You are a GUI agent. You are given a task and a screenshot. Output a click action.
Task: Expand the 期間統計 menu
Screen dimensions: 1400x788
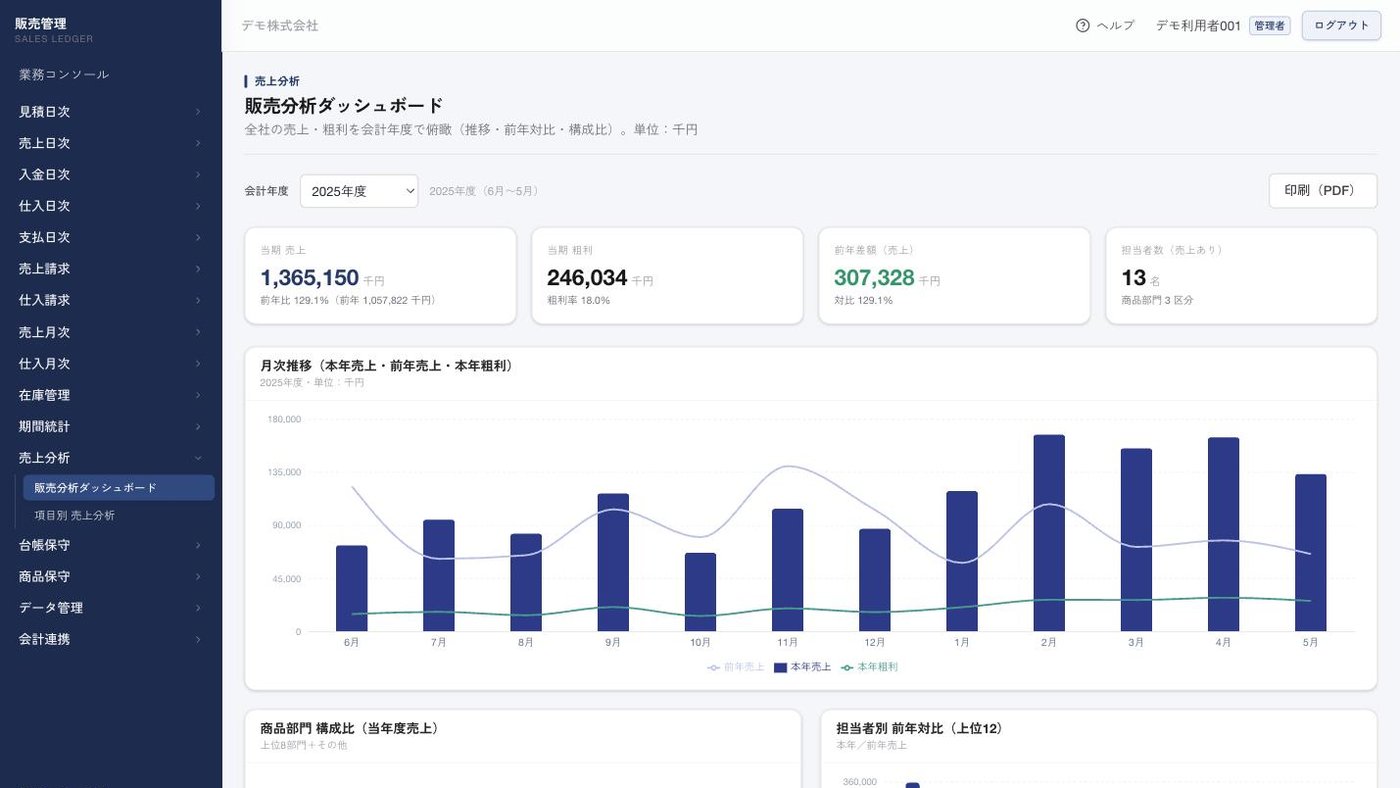[x=110, y=427]
